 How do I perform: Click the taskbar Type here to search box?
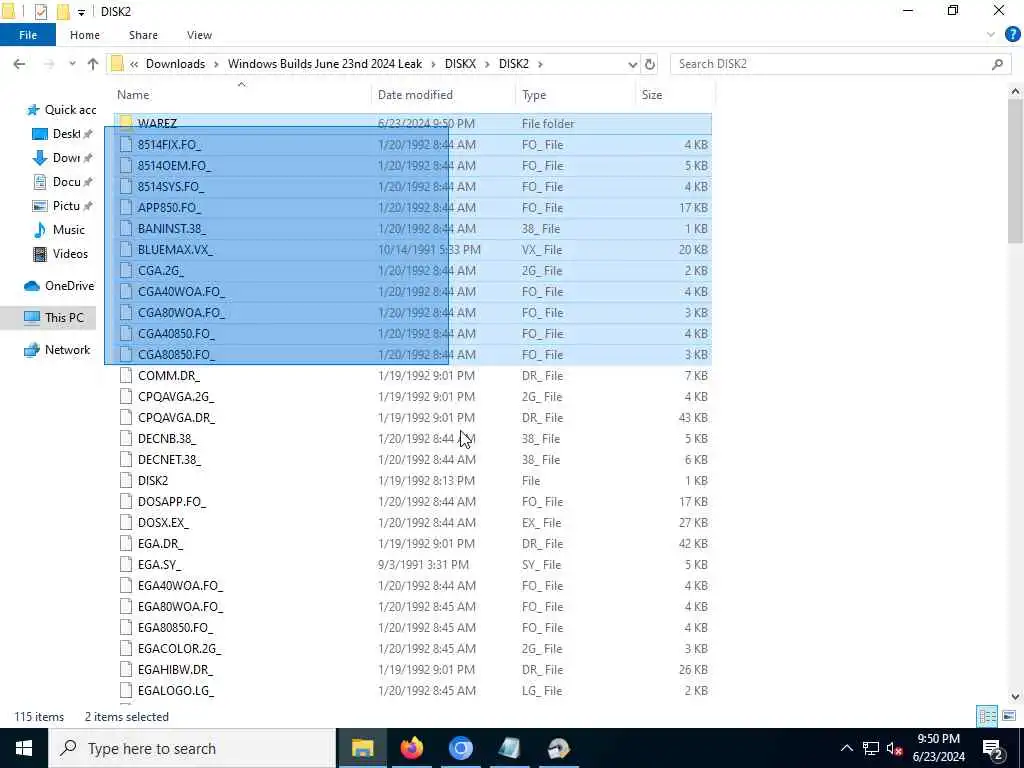coord(192,748)
